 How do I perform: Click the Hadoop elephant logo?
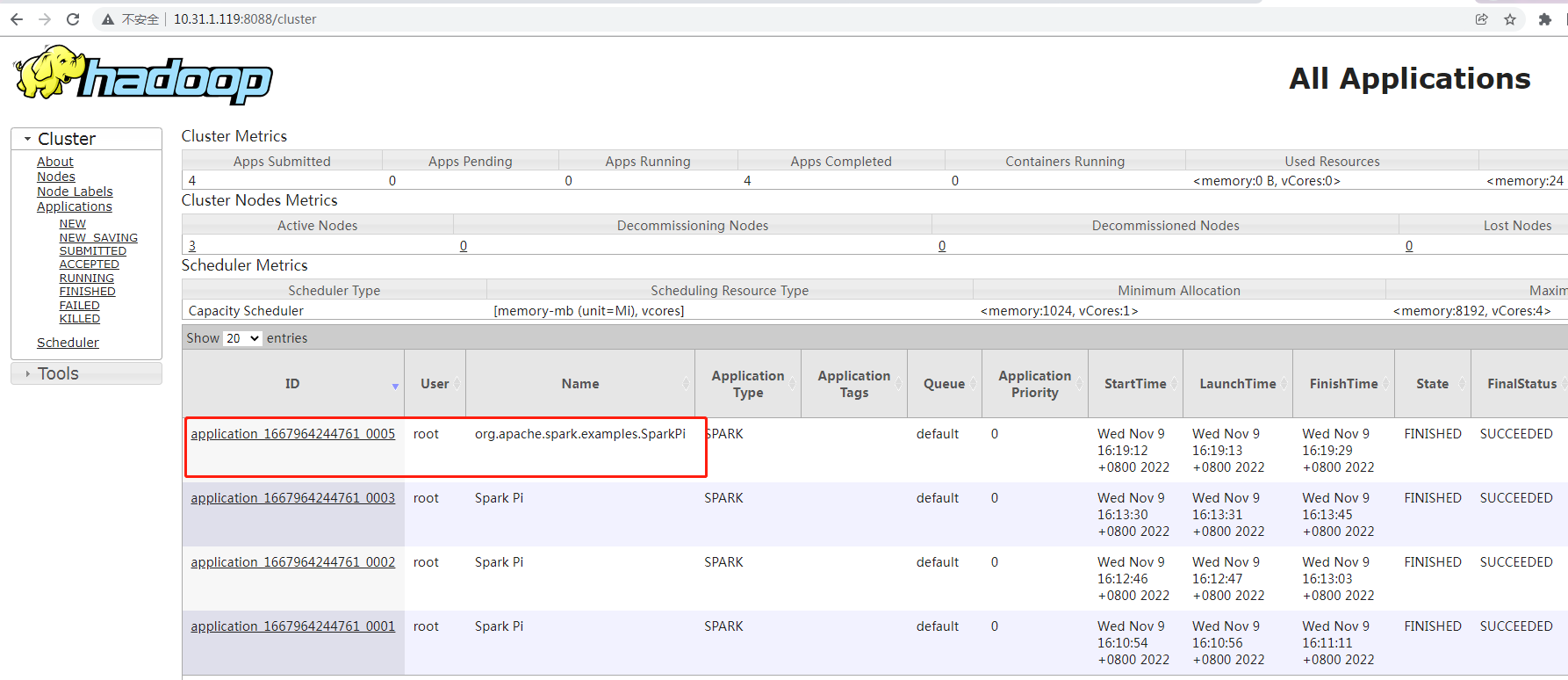click(143, 75)
